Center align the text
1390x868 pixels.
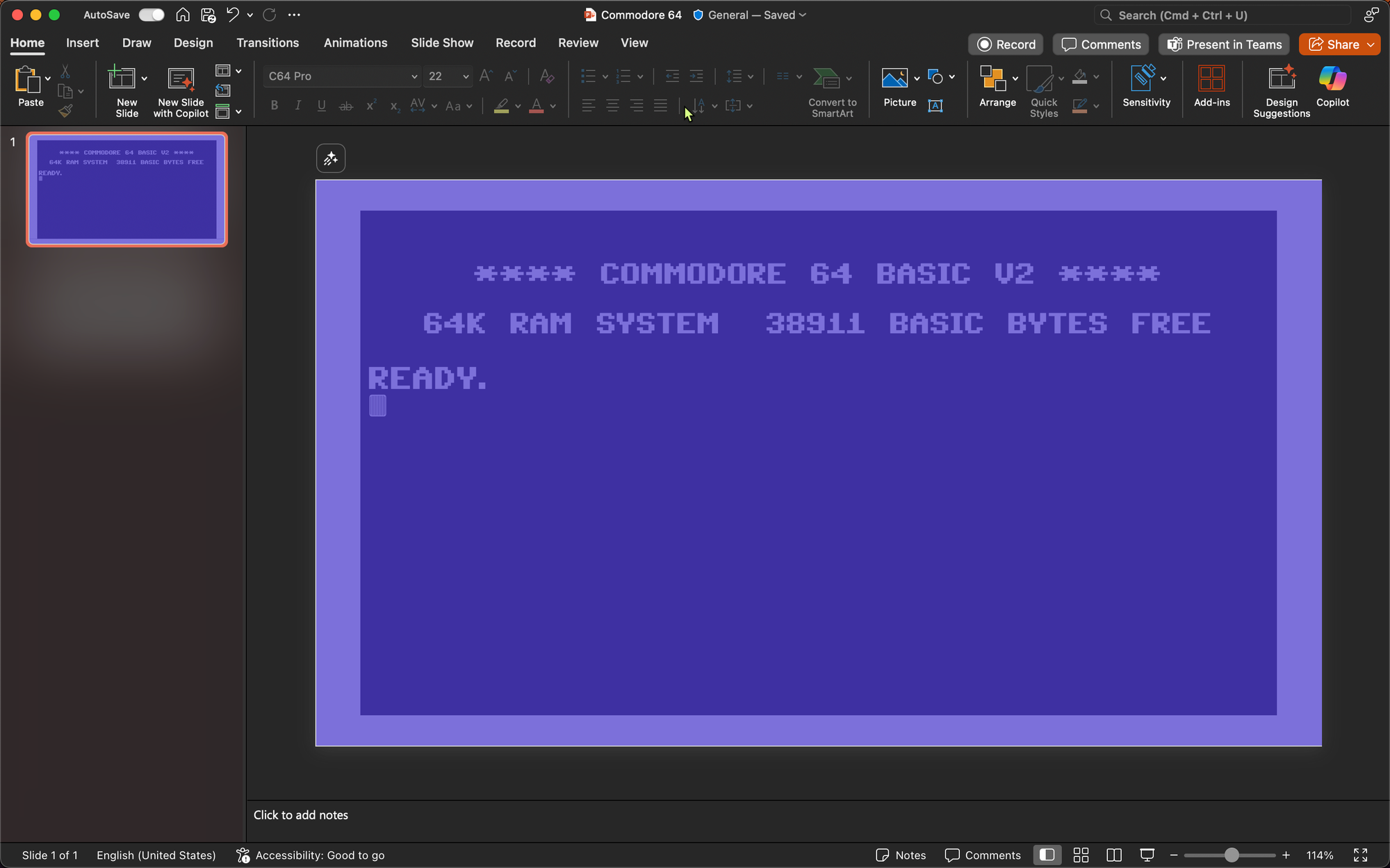(612, 105)
